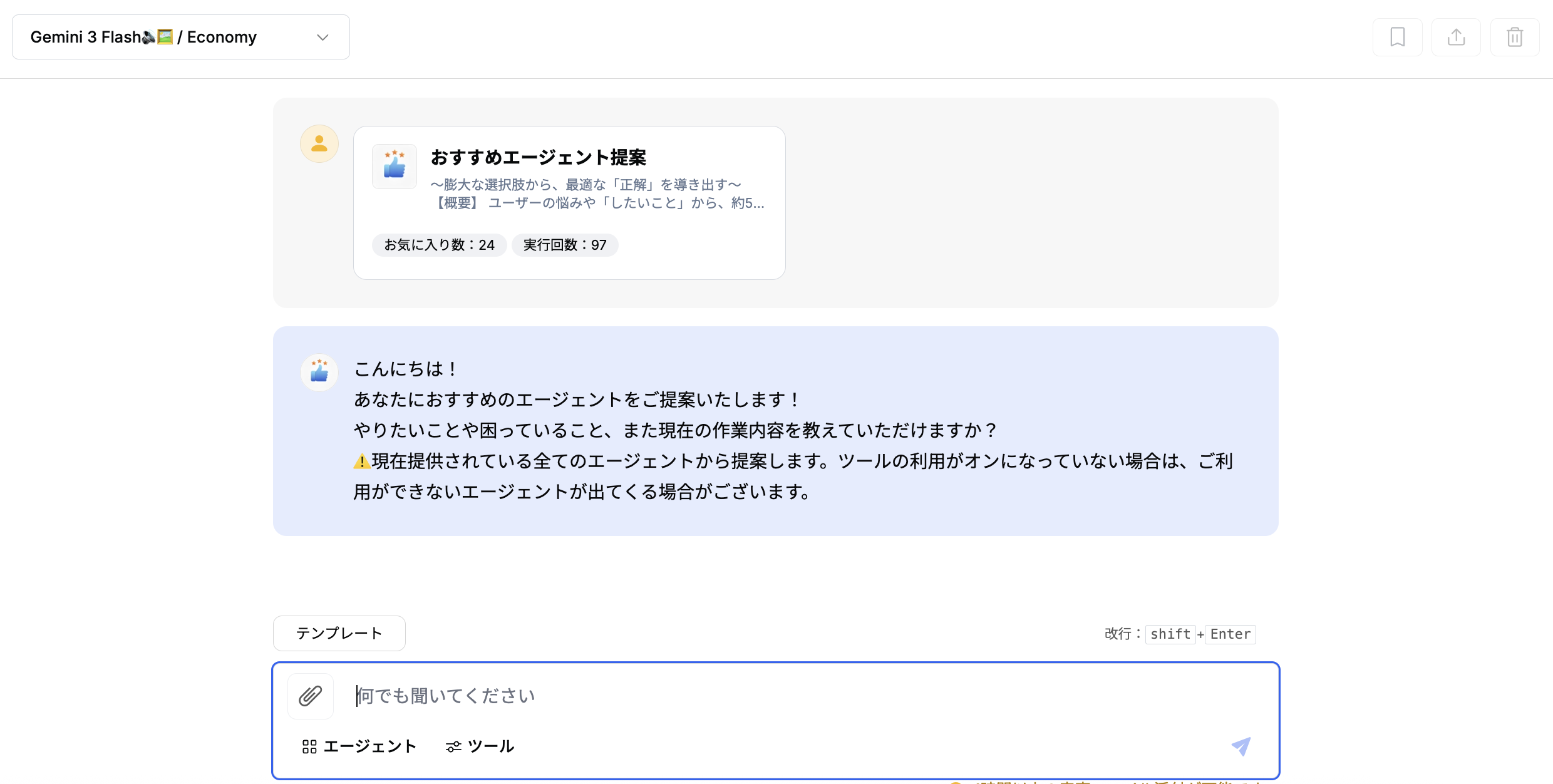The width and height of the screenshot is (1553, 784).
Task: Delete conversation with the trash icon
Action: tap(1515, 38)
